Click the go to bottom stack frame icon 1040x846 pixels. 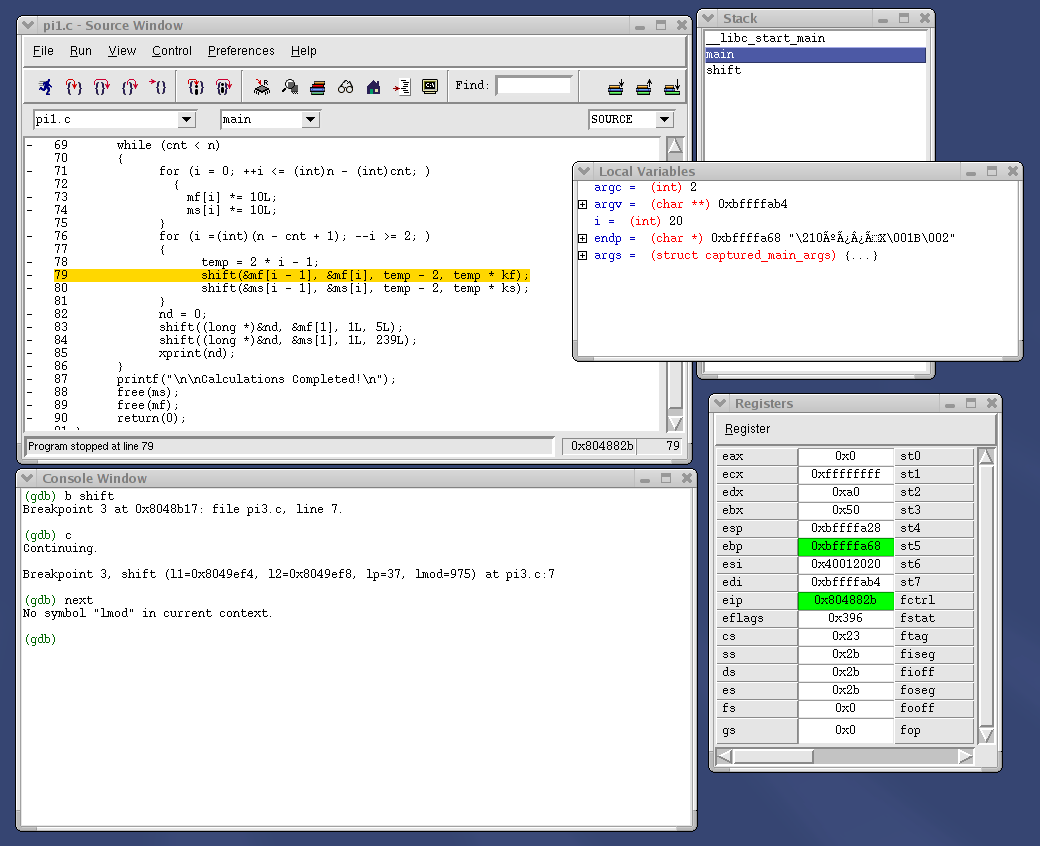coord(672,87)
